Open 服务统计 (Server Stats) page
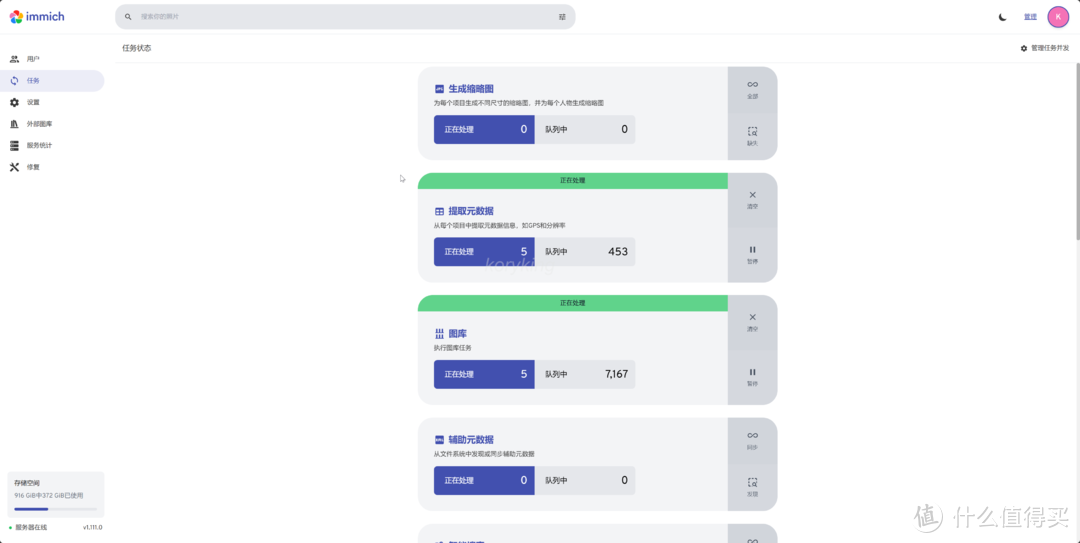The height and width of the screenshot is (543, 1080). tap(39, 145)
